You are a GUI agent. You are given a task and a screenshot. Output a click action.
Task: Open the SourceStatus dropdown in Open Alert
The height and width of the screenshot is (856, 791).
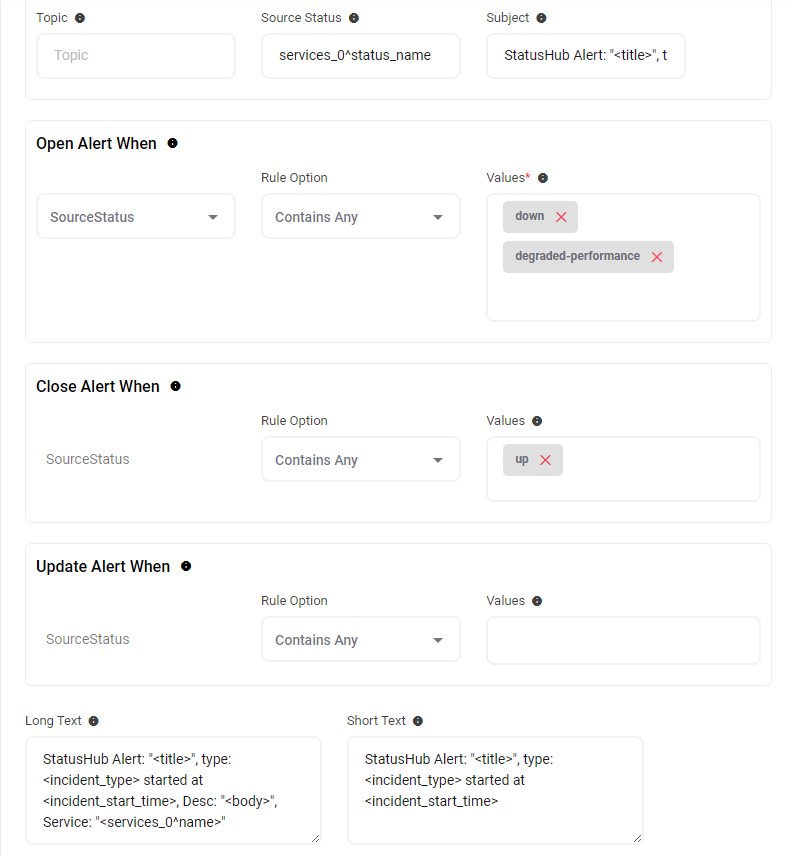[136, 217]
